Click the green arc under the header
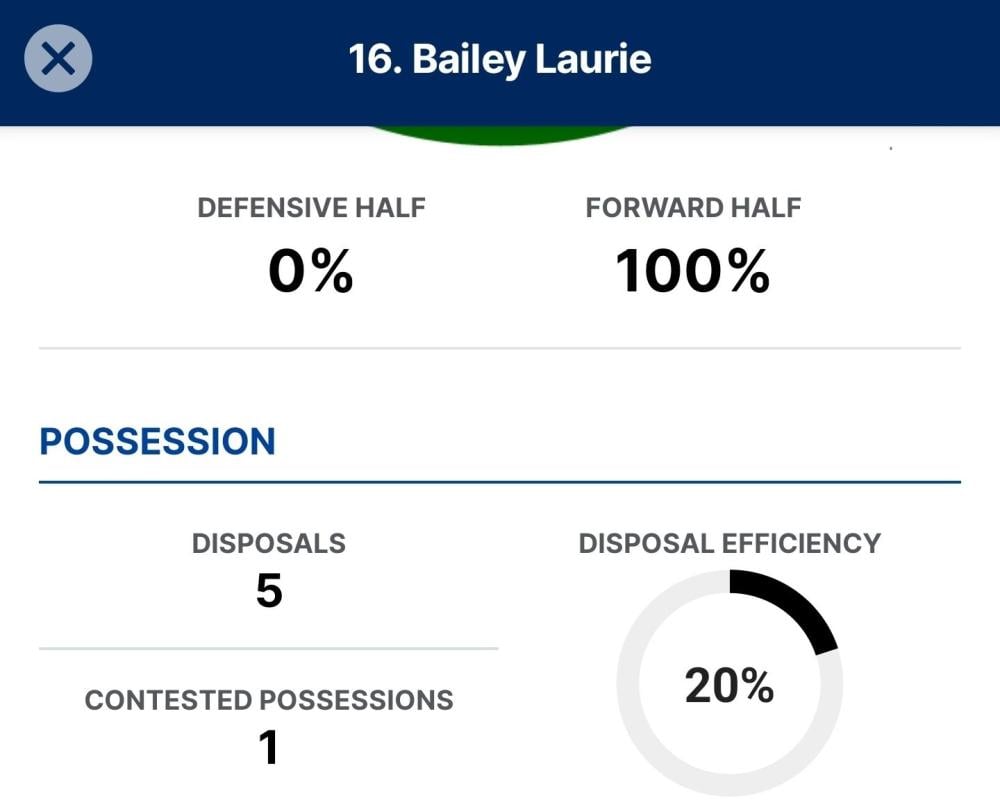 [x=500, y=136]
